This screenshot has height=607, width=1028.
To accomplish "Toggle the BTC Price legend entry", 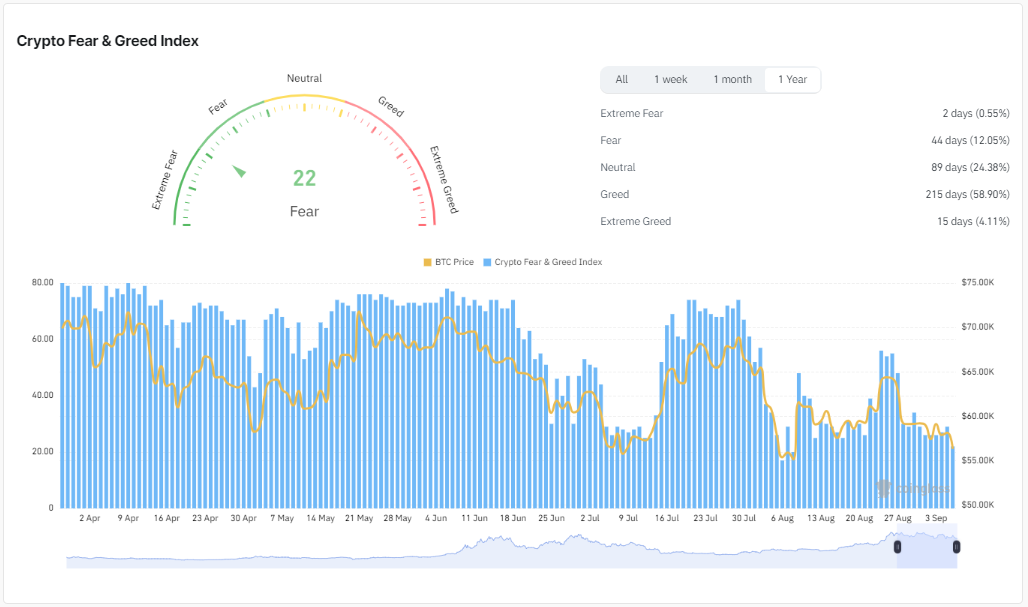I will 449,262.
